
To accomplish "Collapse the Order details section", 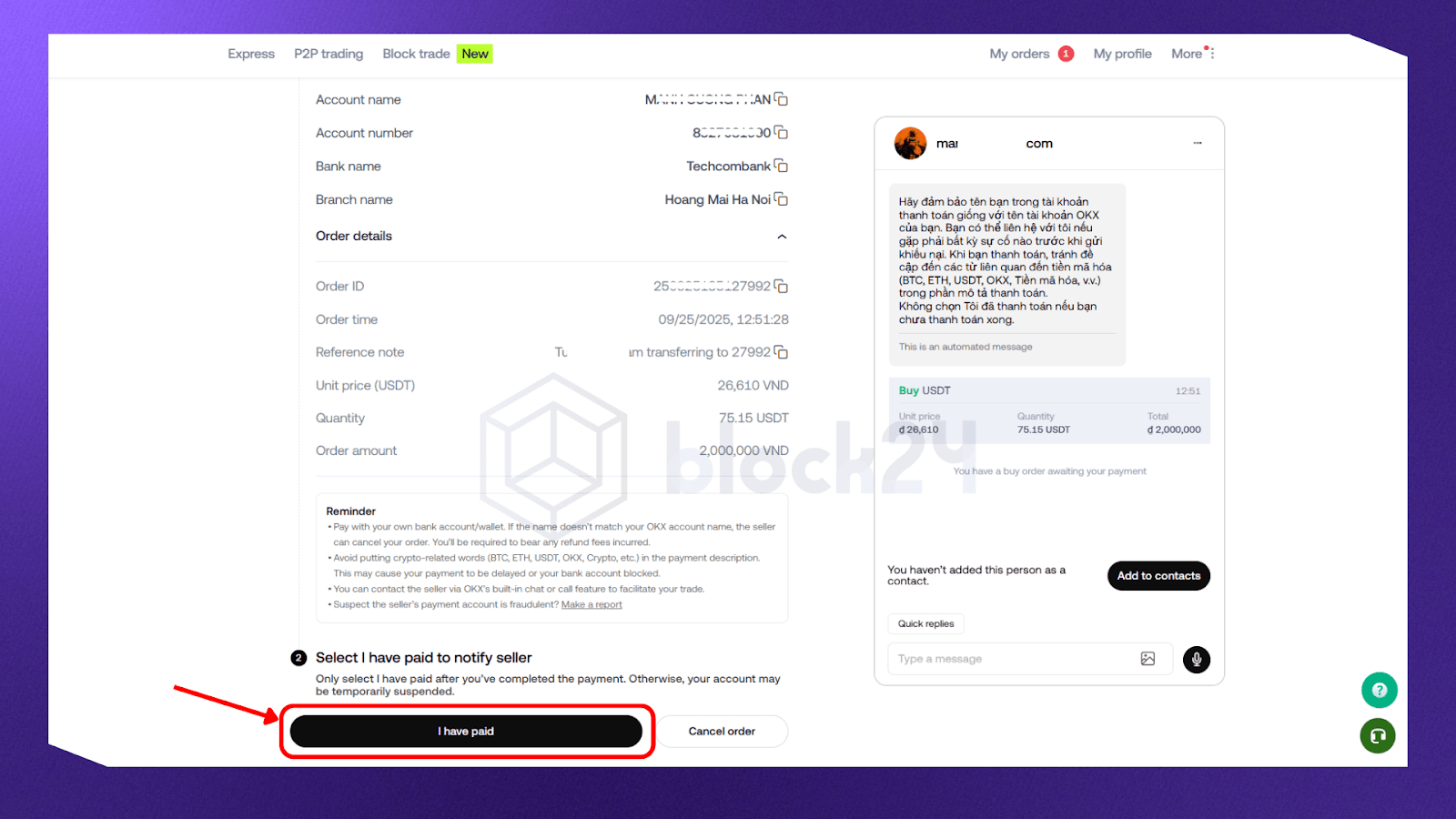I will [782, 237].
